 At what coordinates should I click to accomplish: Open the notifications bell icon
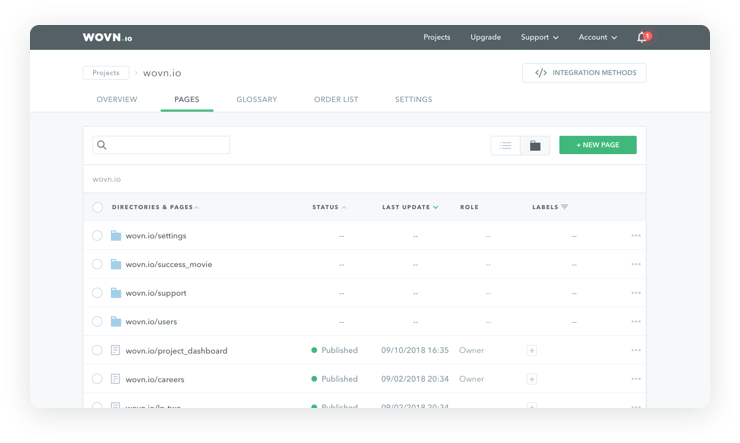coord(642,37)
